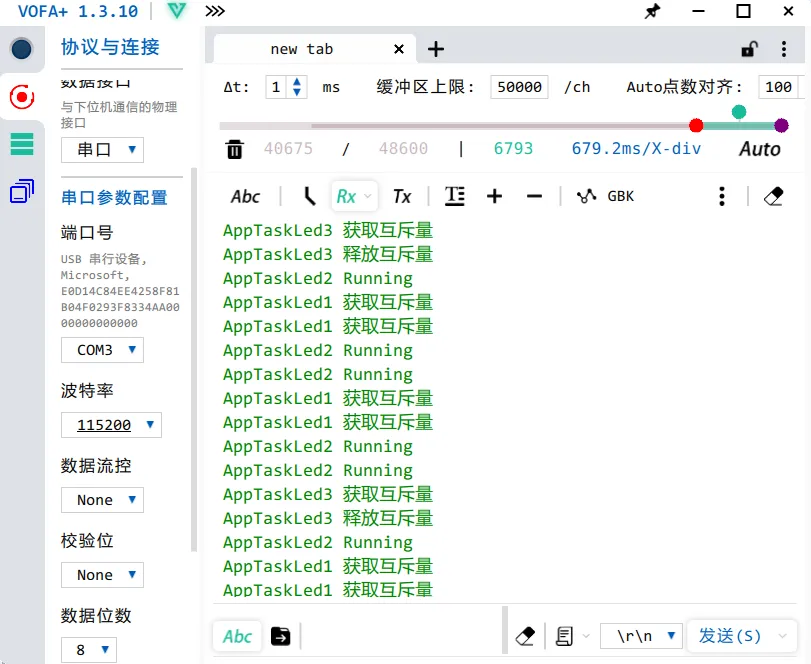Click the Auto button
Viewport: 811px width, 664px height.
pyautogui.click(x=759, y=149)
